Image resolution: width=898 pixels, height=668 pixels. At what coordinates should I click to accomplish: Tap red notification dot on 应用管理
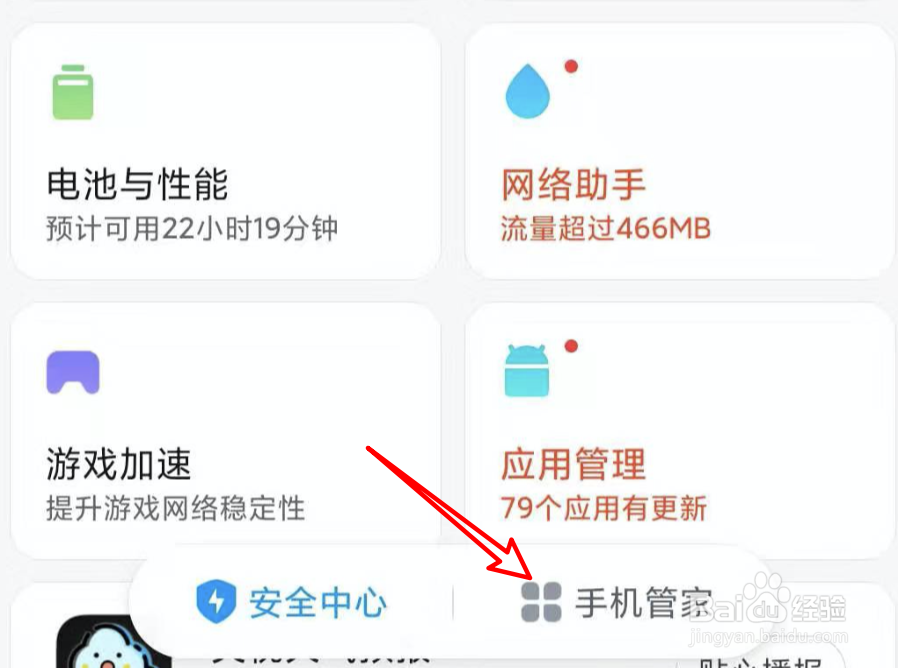571,346
